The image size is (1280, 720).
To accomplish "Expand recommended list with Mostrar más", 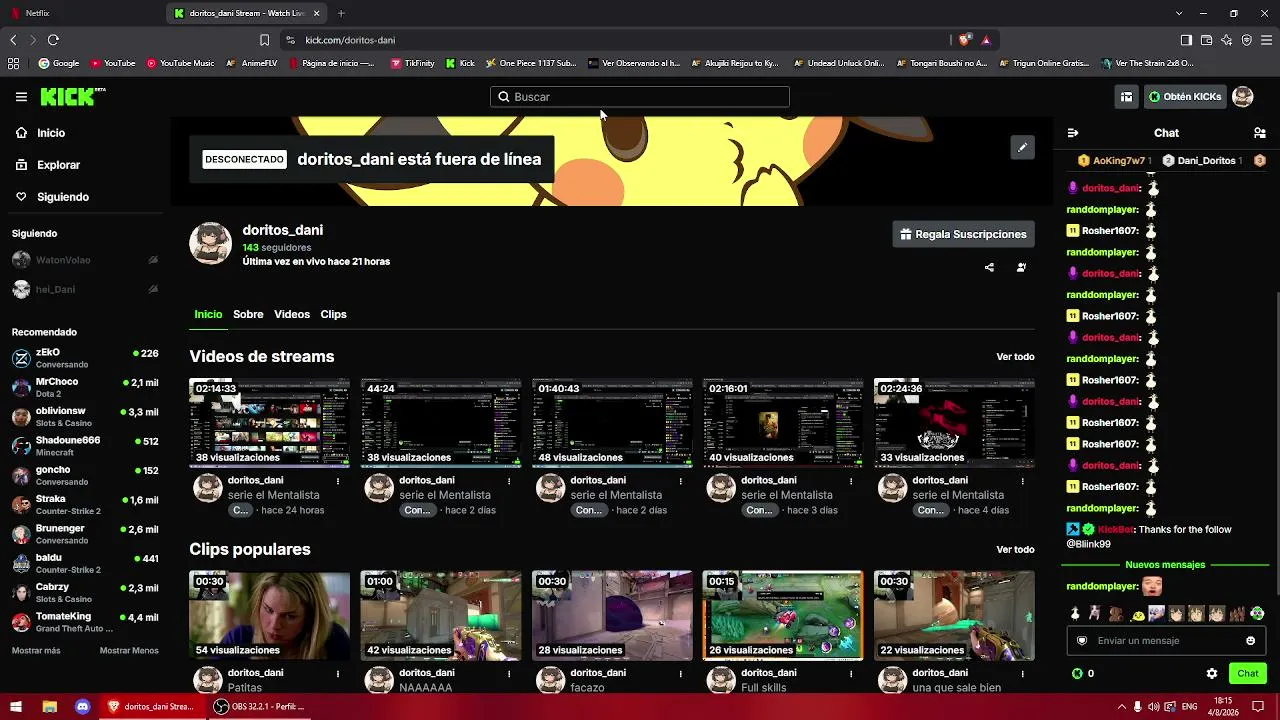I will 36,651.
